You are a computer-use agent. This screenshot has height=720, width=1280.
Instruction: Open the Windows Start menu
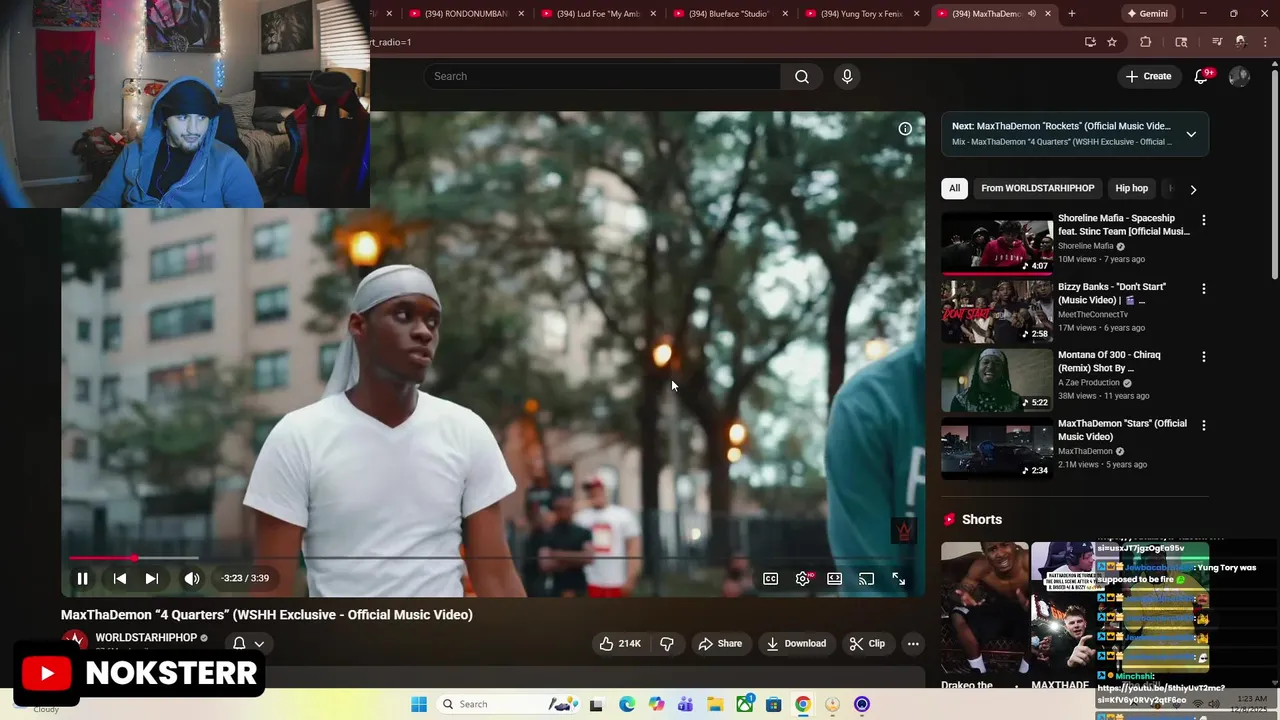(x=419, y=704)
